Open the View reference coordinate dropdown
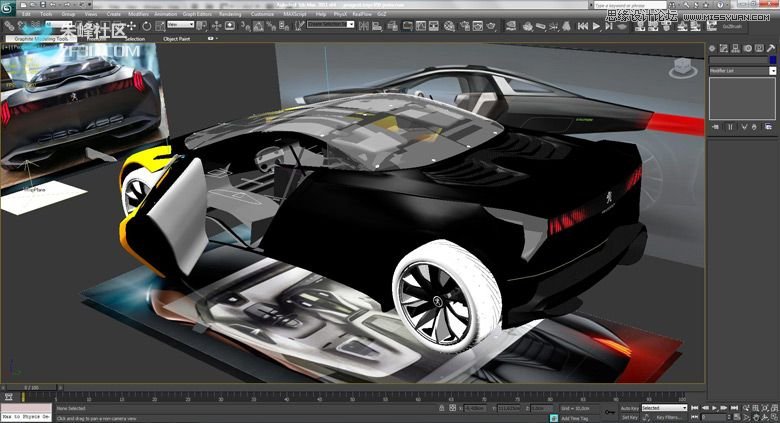The width and height of the screenshot is (780, 423). tap(181, 25)
